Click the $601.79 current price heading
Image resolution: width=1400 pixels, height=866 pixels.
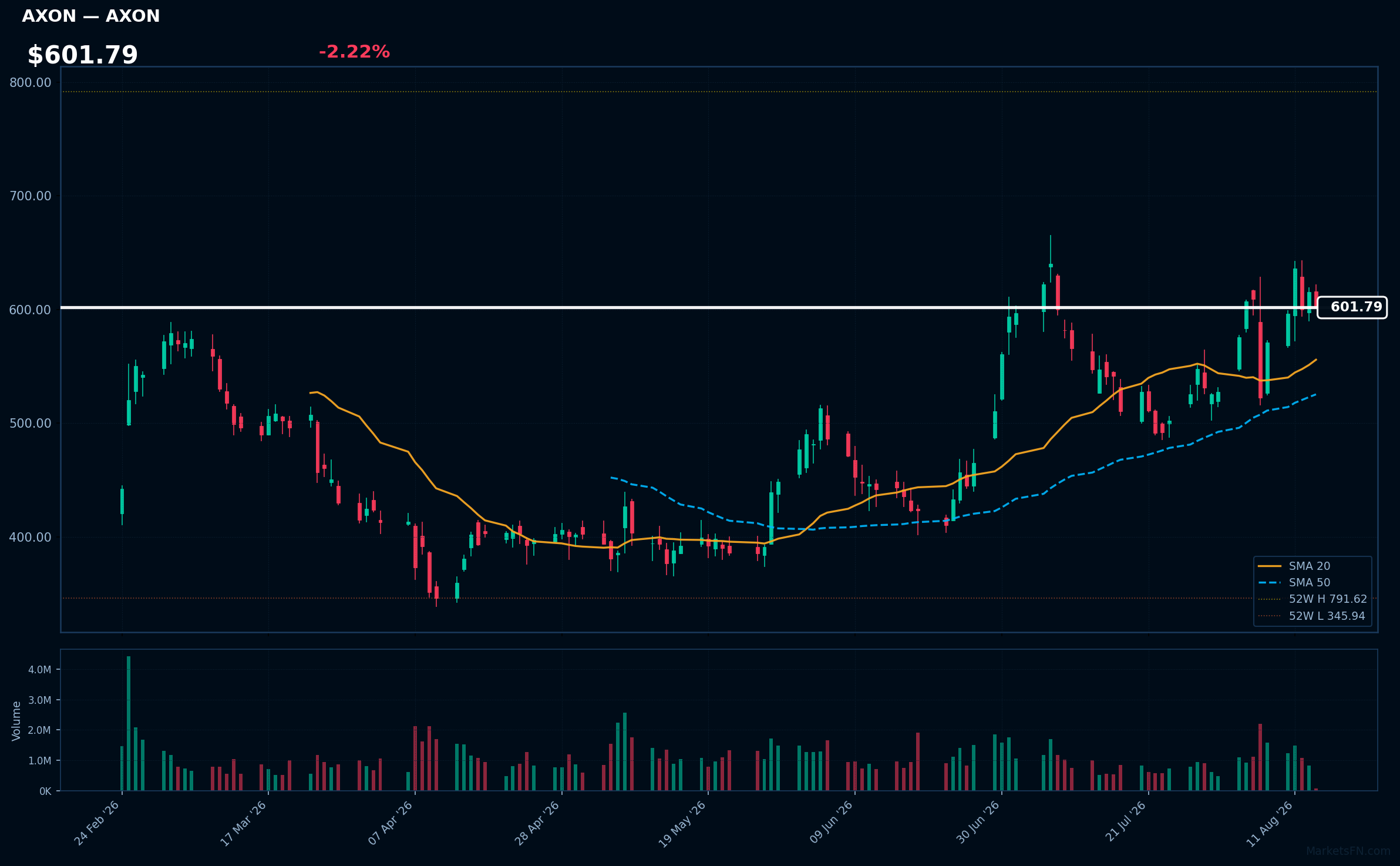(83, 55)
